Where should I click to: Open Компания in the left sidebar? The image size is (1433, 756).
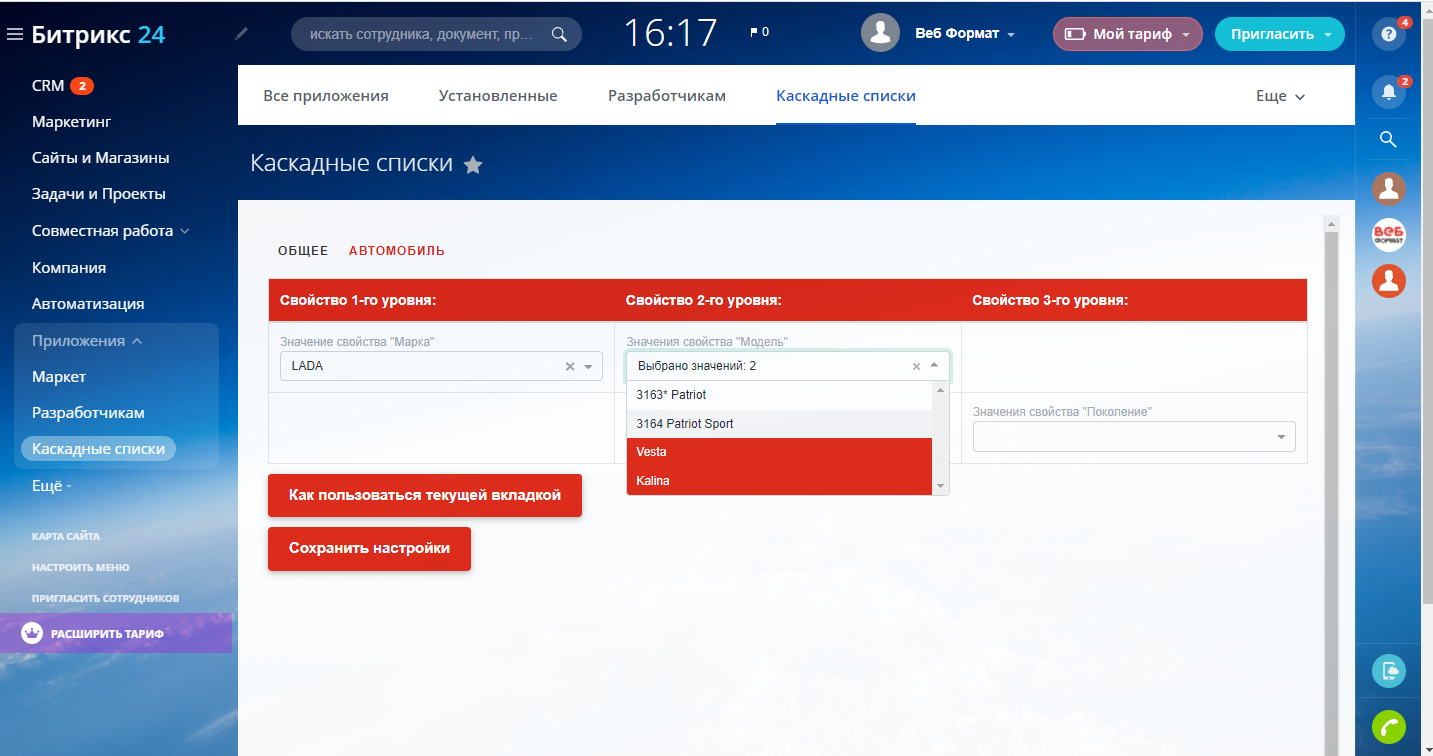tap(69, 268)
